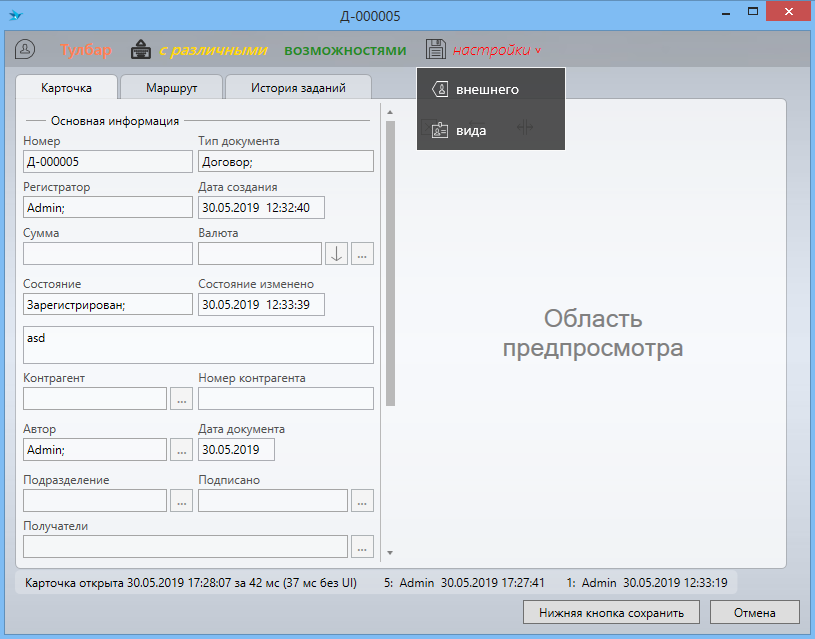The width and height of the screenshot is (815, 639).
Task: Click the scroll-down arrow of the card panel
Action: click(x=390, y=552)
